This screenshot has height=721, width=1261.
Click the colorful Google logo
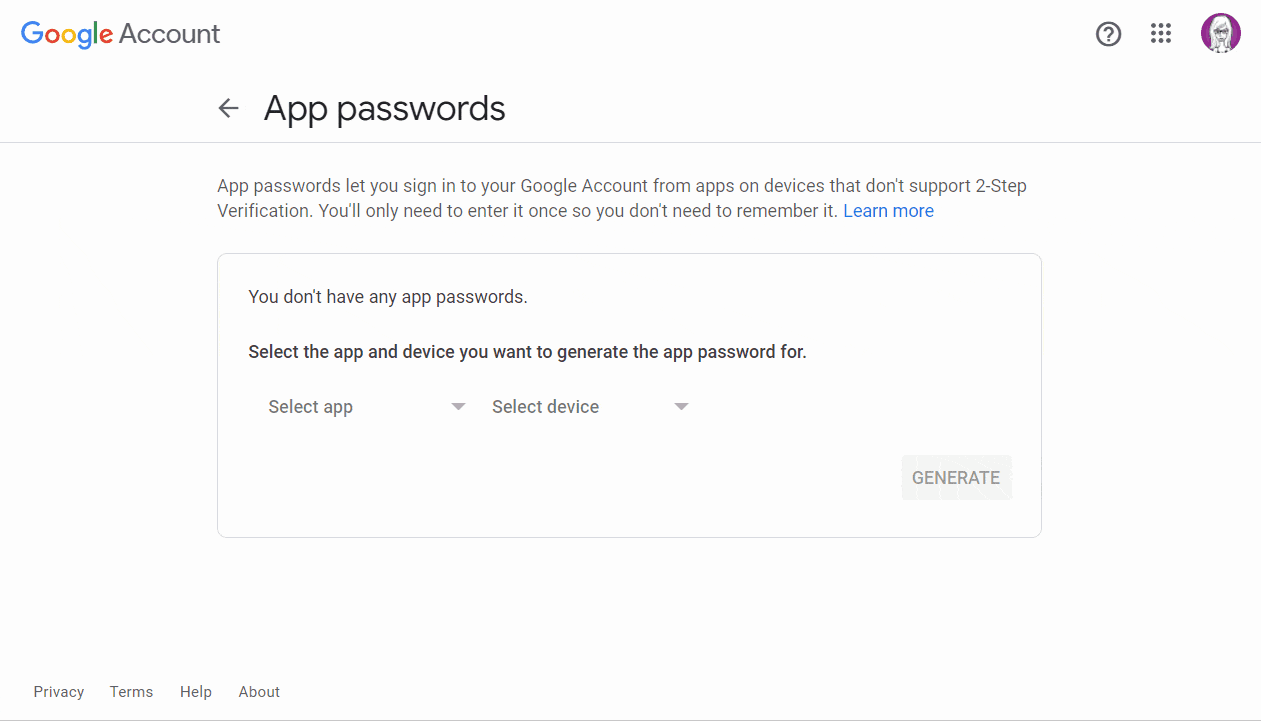coord(67,34)
